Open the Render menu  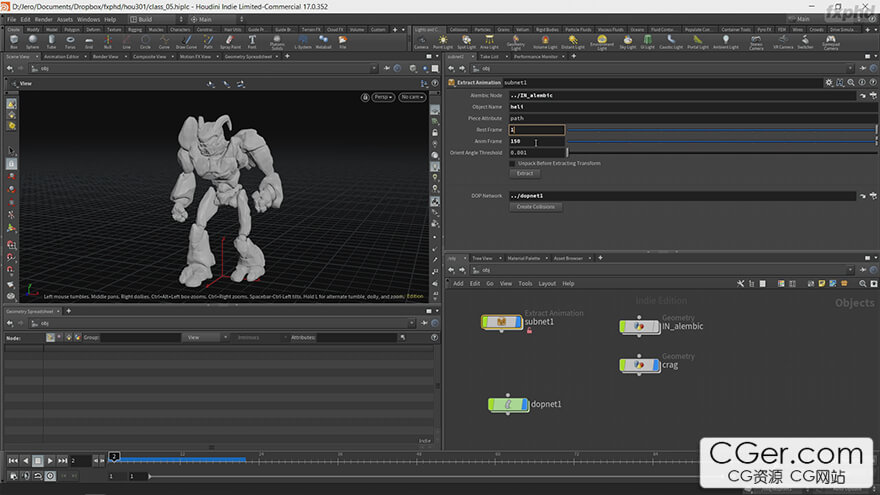(43, 19)
